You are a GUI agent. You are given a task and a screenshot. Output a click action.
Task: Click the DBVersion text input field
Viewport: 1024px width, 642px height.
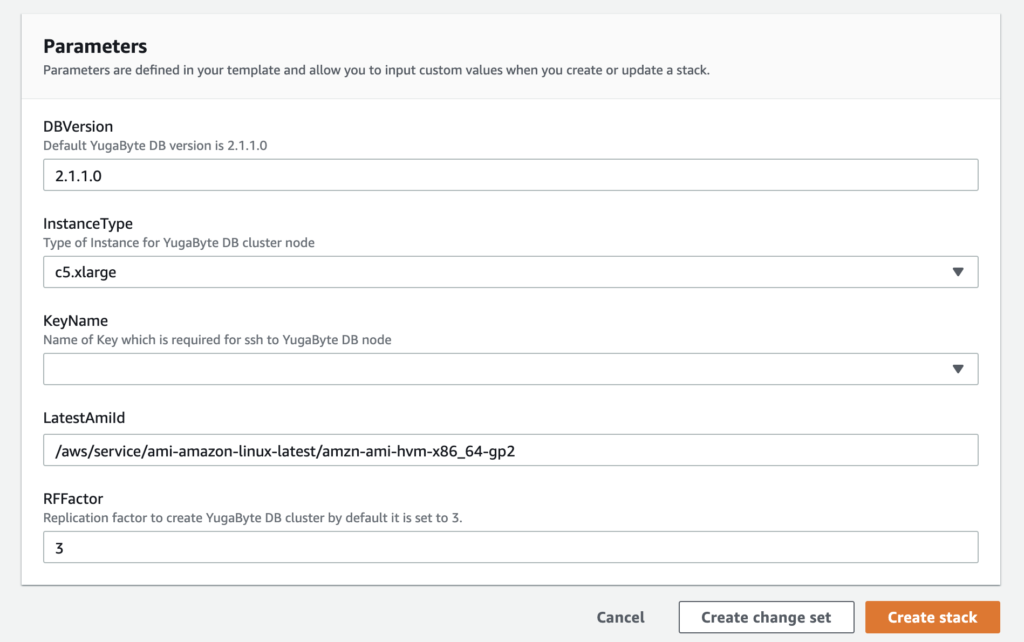pos(510,175)
